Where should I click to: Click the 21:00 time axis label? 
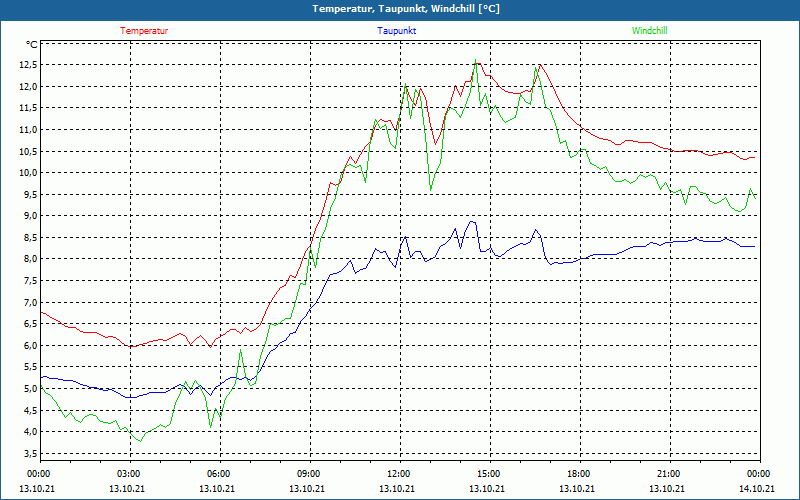coord(668,474)
